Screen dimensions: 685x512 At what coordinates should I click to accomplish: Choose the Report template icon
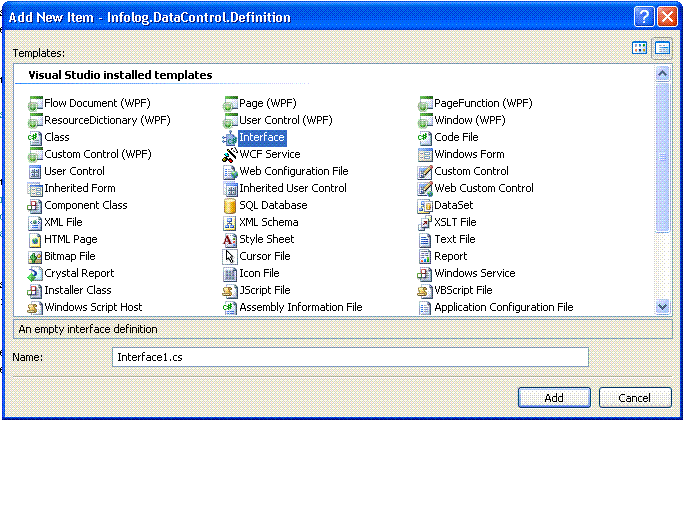point(425,257)
